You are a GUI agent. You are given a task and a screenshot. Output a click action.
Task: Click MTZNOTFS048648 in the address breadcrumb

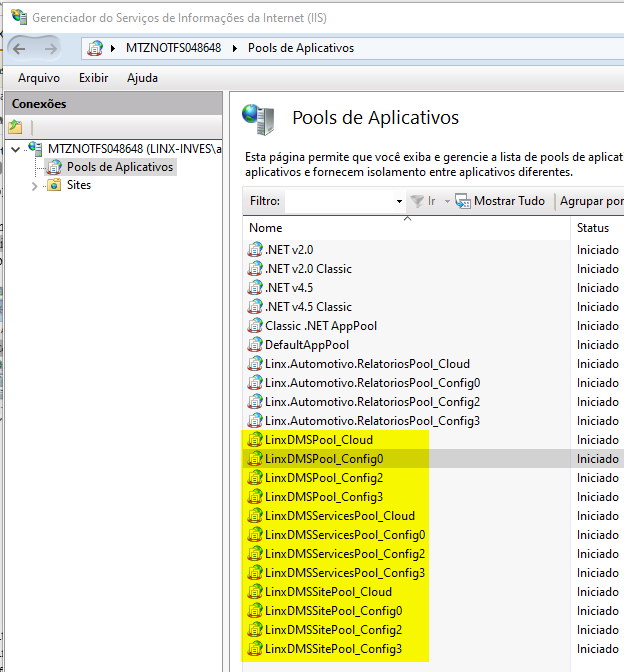174,48
